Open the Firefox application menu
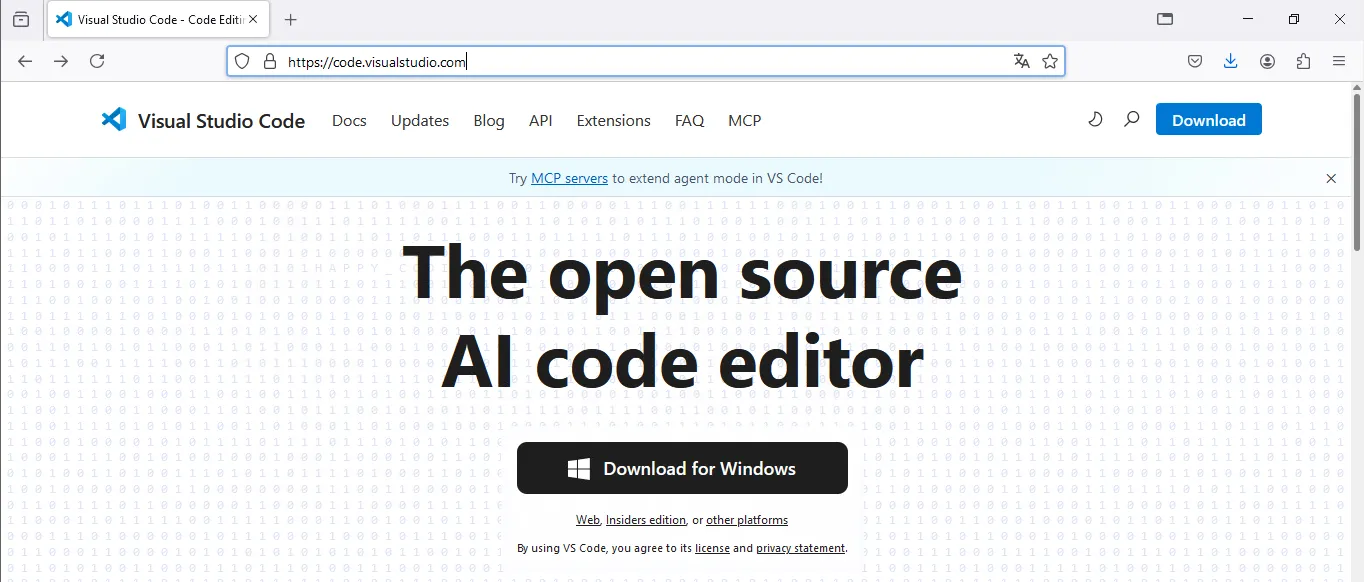Screen dimensions: 1364x582 1339,61
